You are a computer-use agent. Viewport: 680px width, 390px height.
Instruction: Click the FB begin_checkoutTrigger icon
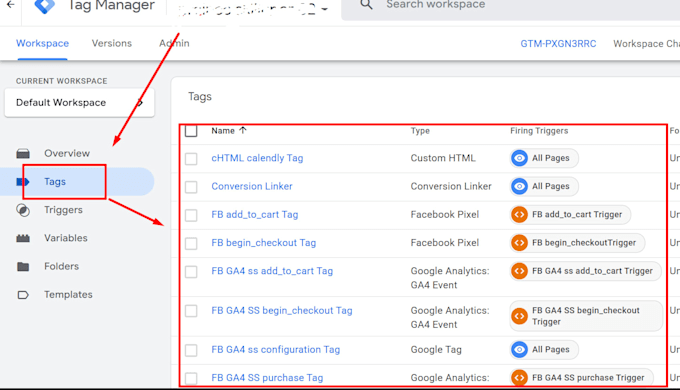coord(519,243)
